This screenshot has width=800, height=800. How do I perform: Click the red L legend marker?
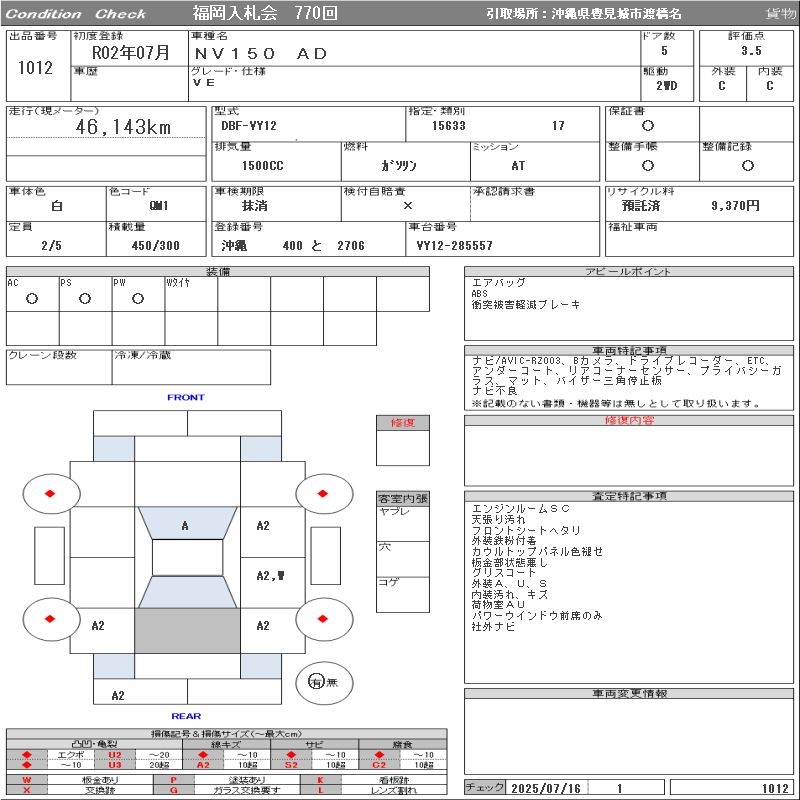coord(320,790)
